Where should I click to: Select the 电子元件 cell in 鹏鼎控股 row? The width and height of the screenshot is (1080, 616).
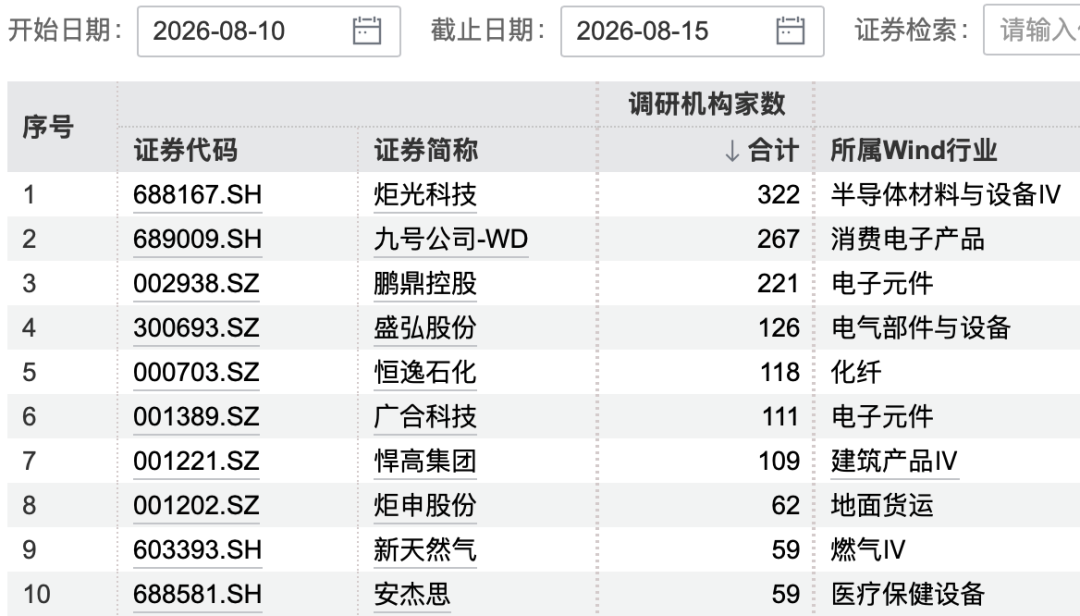tap(882, 284)
